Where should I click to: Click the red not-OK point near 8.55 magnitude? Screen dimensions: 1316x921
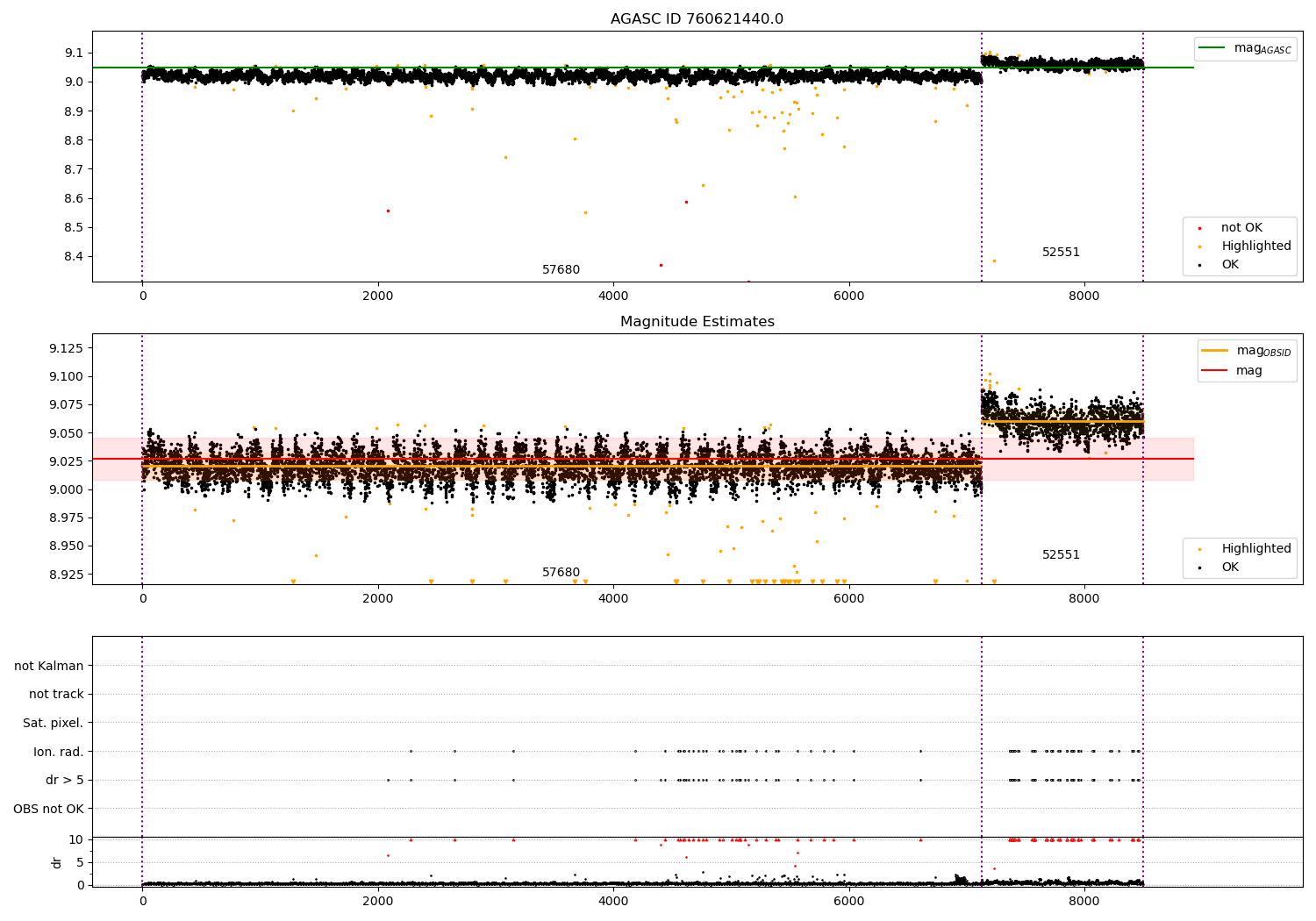pyautogui.click(x=388, y=211)
